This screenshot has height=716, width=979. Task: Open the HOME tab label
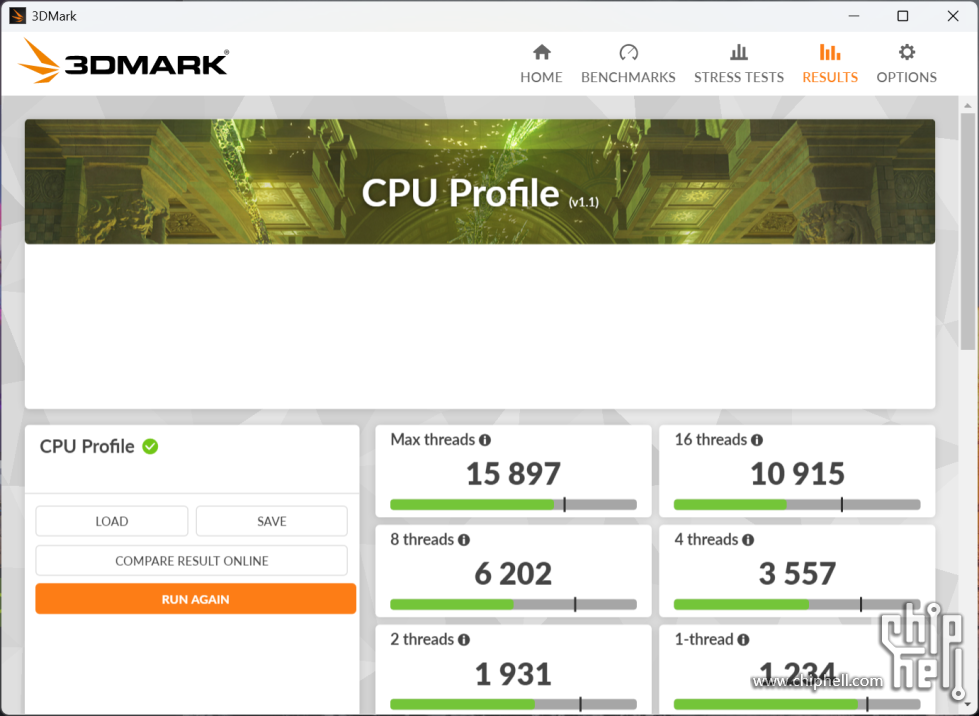pyautogui.click(x=541, y=77)
